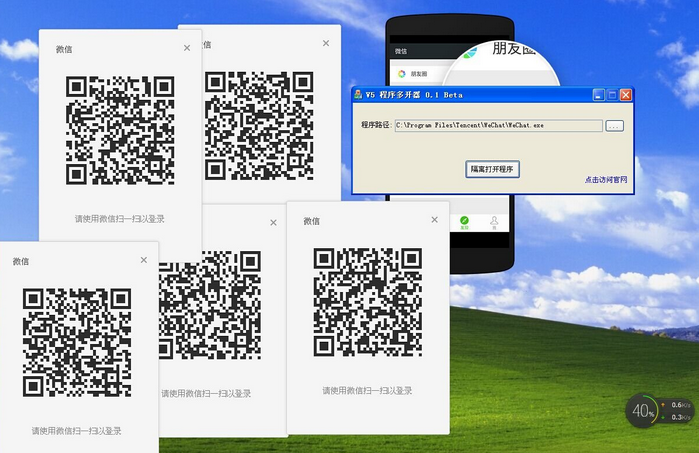Close the V5 程序多开器 dialog
This screenshot has height=453, width=699.
626,95
